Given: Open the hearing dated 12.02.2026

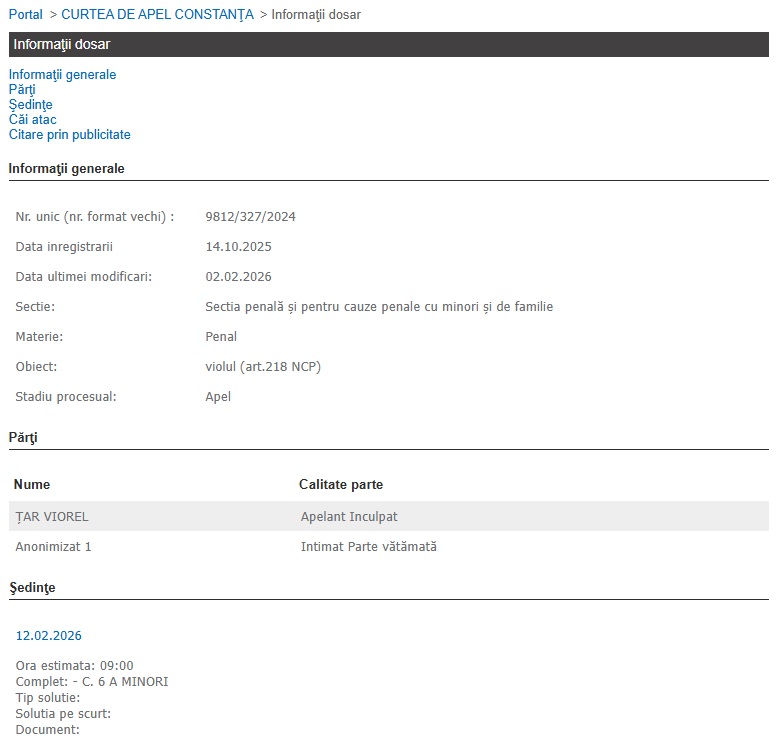Looking at the screenshot, I should point(48,636).
